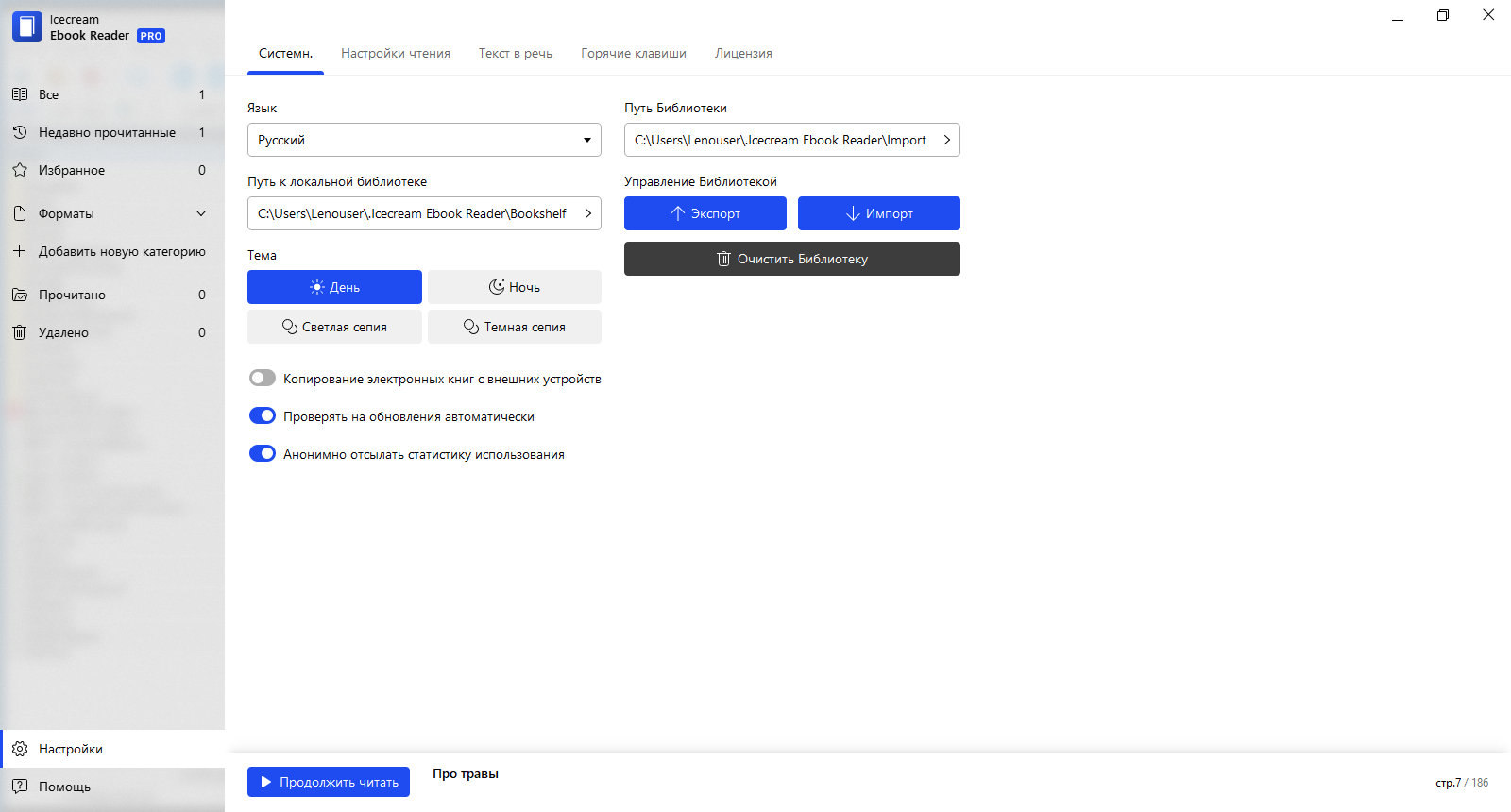Screen dimensions: 1511x812
Task: Open local library Bookshelf path chooser
Action: tap(424, 213)
